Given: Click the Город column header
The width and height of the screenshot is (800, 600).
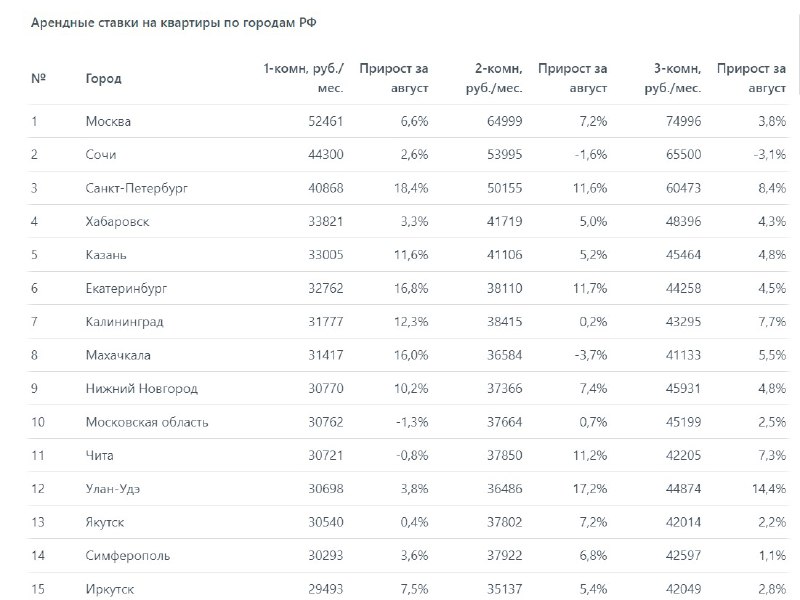Looking at the screenshot, I should 103,79.
